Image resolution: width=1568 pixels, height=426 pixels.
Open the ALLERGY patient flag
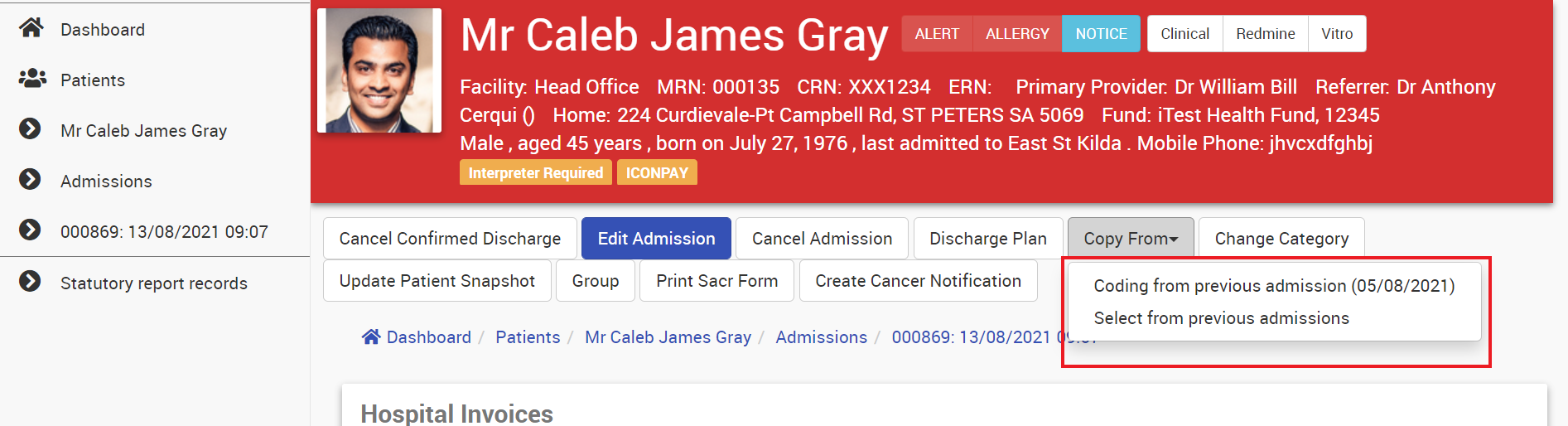[x=1017, y=34]
